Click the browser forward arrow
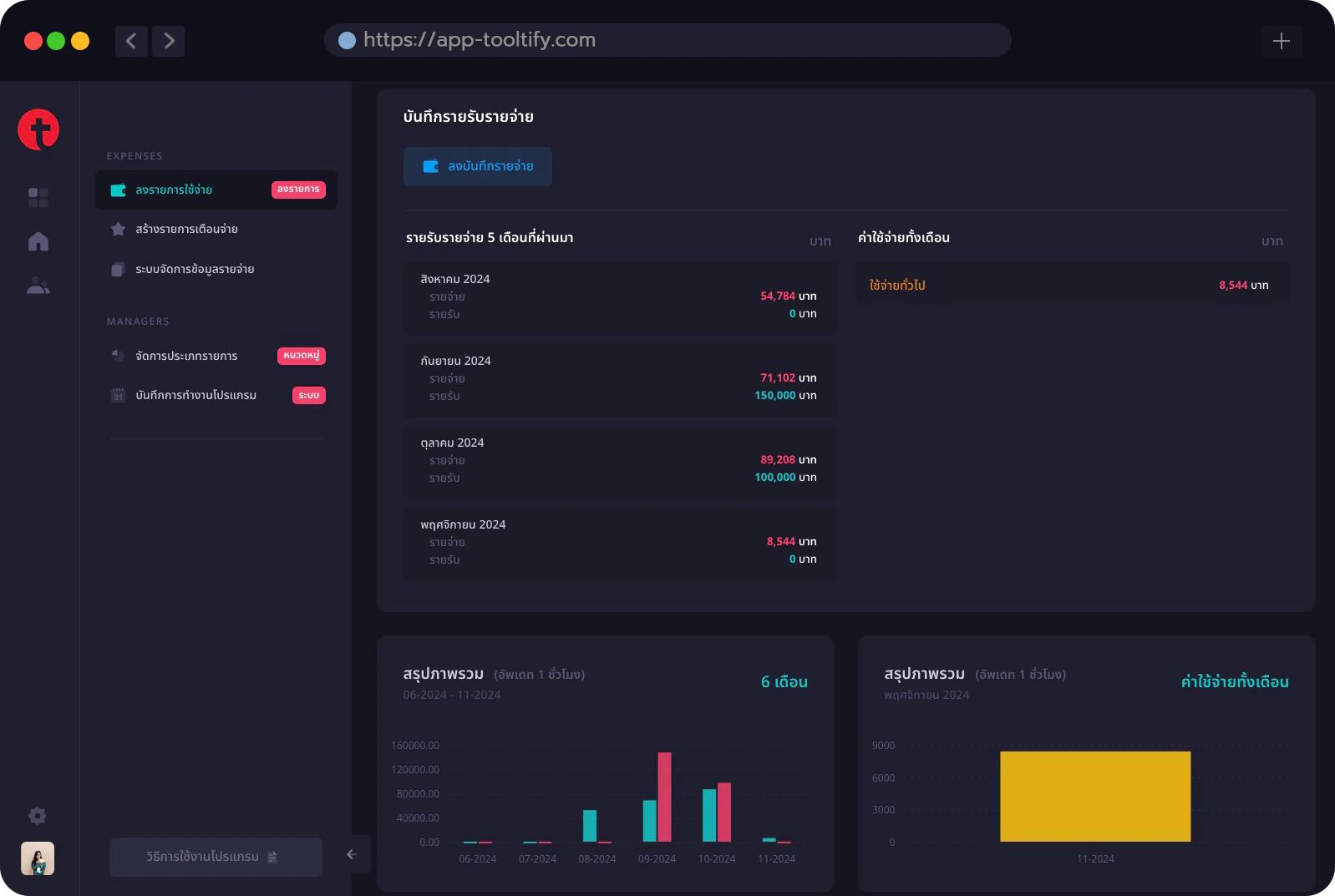The height and width of the screenshot is (896, 1335). click(169, 41)
